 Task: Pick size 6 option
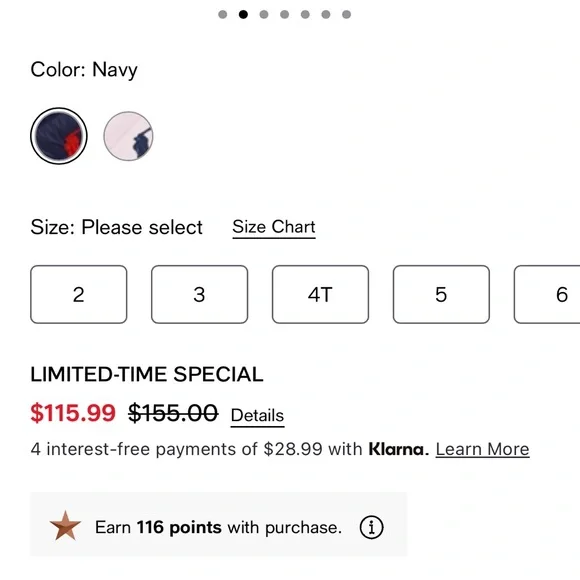click(547, 294)
